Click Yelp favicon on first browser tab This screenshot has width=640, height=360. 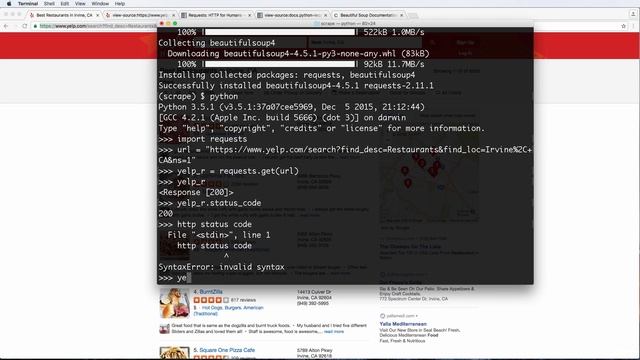[x=32, y=15]
